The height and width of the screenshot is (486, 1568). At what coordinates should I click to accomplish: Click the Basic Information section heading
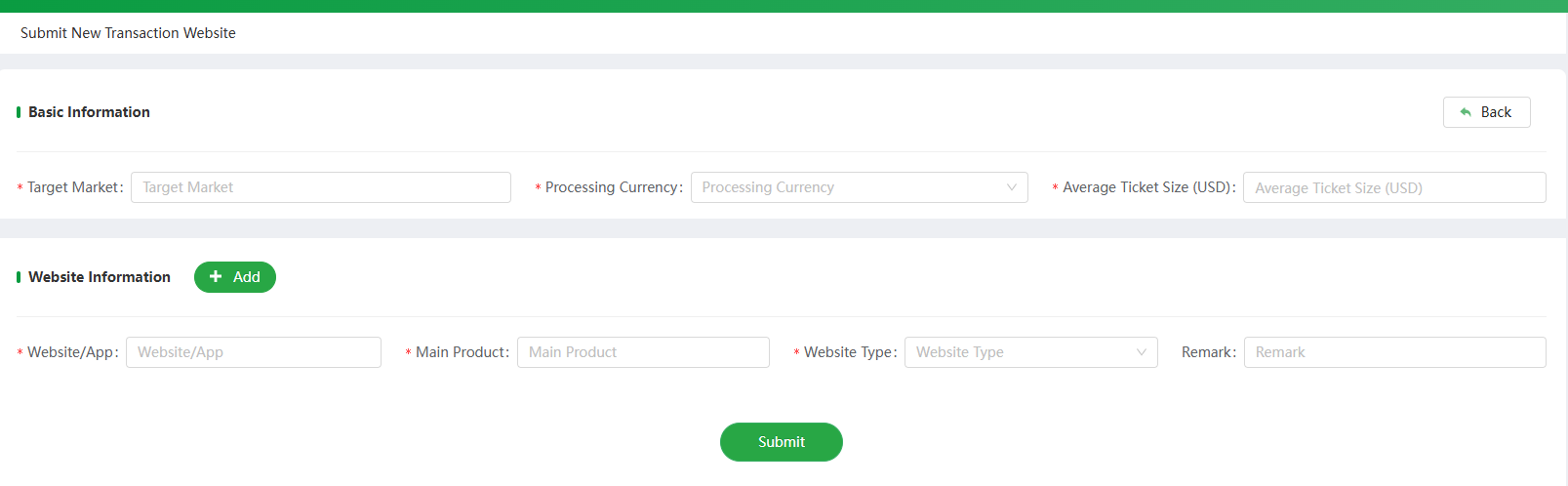coord(89,112)
